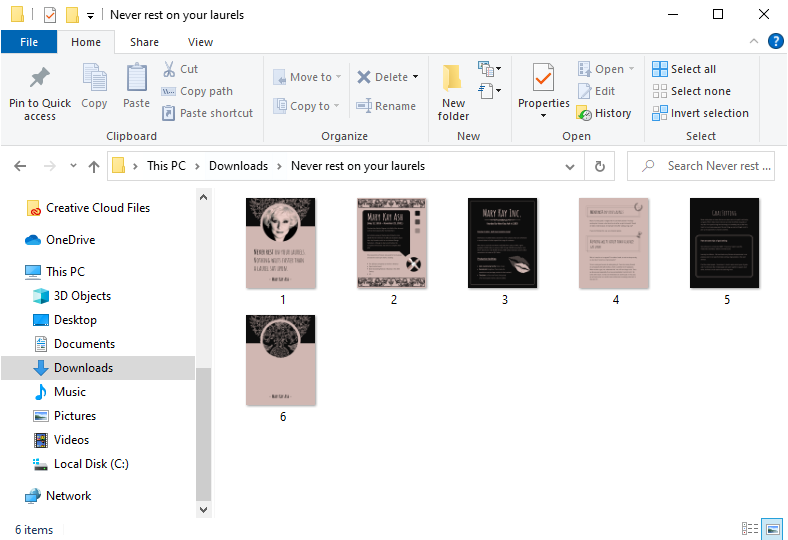Select file thumbnail 1 with portrait
The height and width of the screenshot is (540, 788).
pyautogui.click(x=281, y=243)
